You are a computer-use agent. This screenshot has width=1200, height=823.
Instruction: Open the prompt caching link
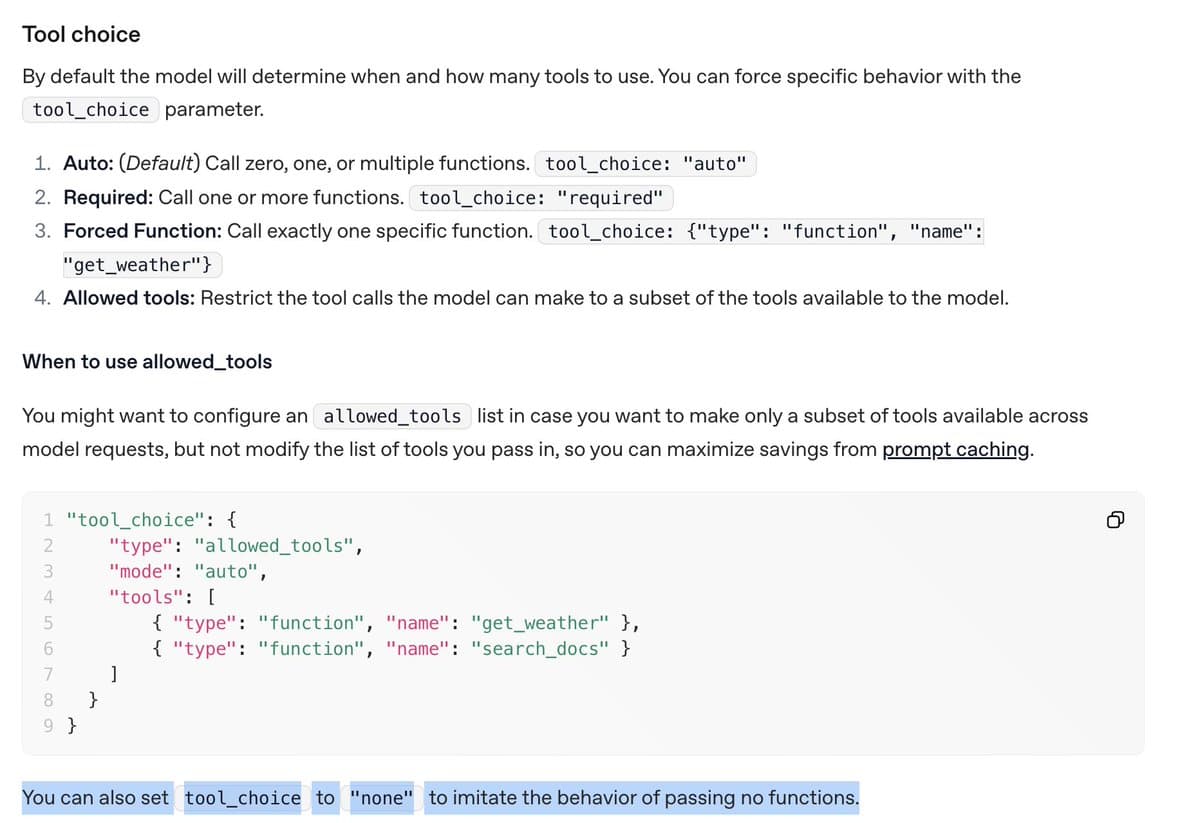(956, 449)
